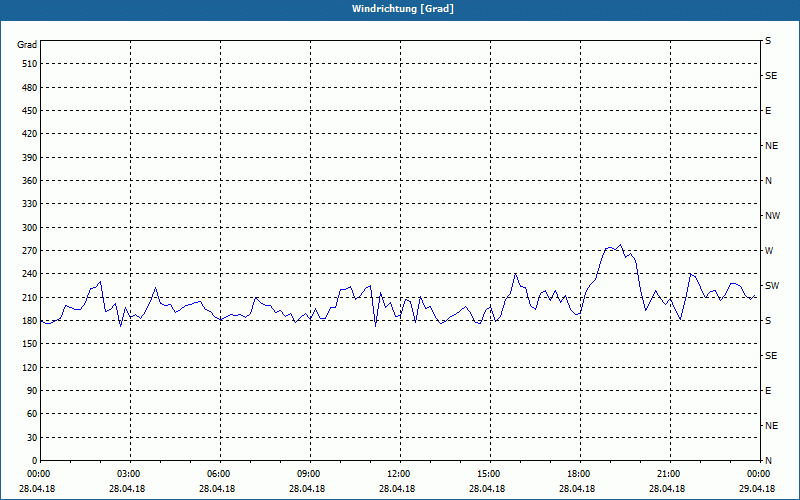Click the 450 y-axis label
The width and height of the screenshot is (800, 500).
[30, 111]
